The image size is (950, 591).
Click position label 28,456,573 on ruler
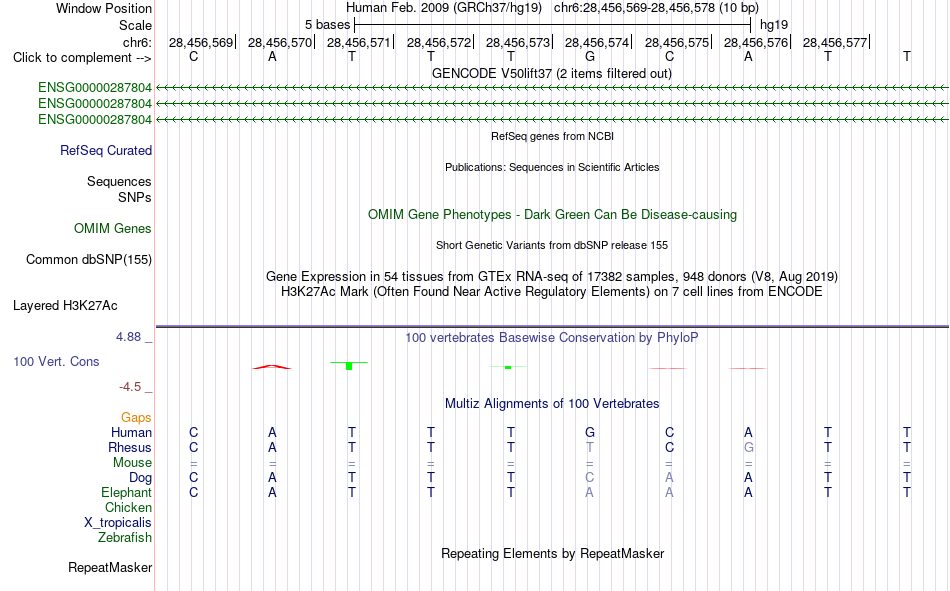[517, 42]
